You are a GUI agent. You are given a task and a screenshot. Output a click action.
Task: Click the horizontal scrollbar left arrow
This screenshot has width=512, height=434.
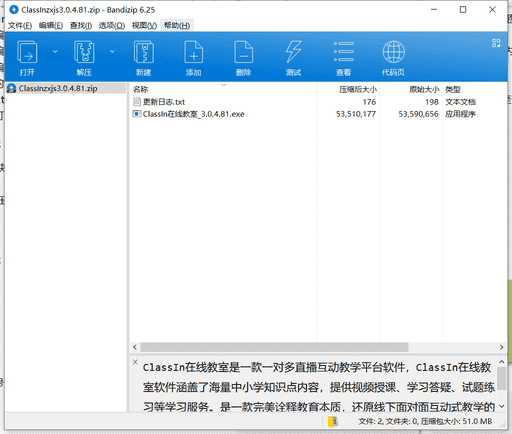click(135, 347)
